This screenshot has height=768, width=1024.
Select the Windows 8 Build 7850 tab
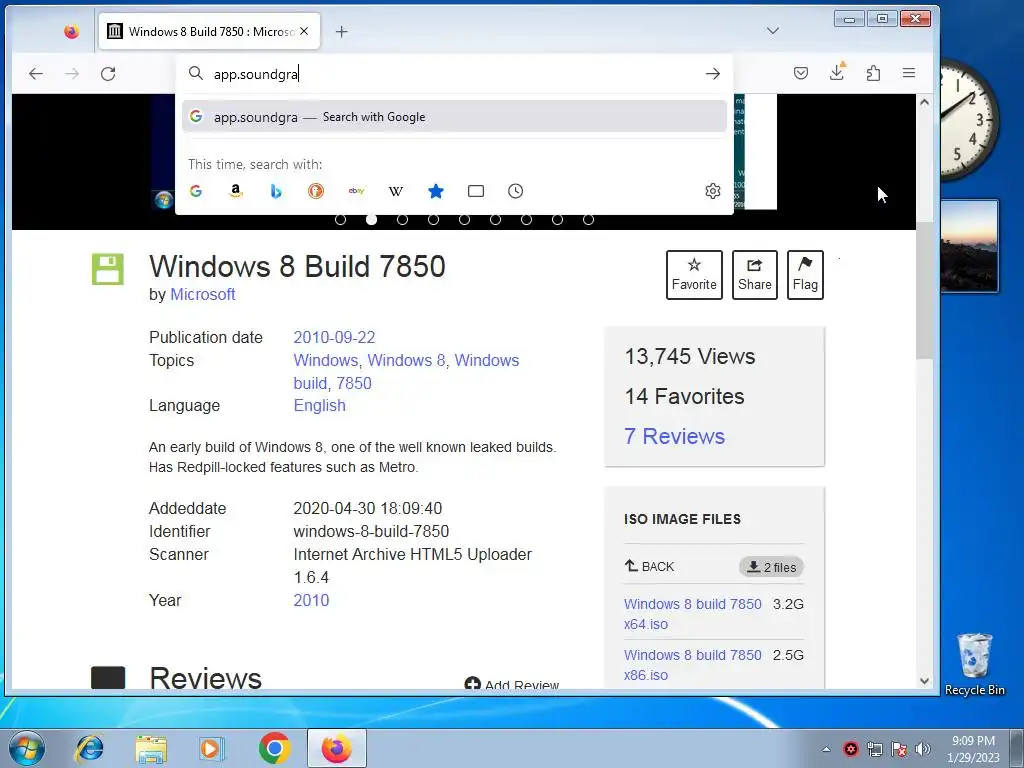coord(209,31)
